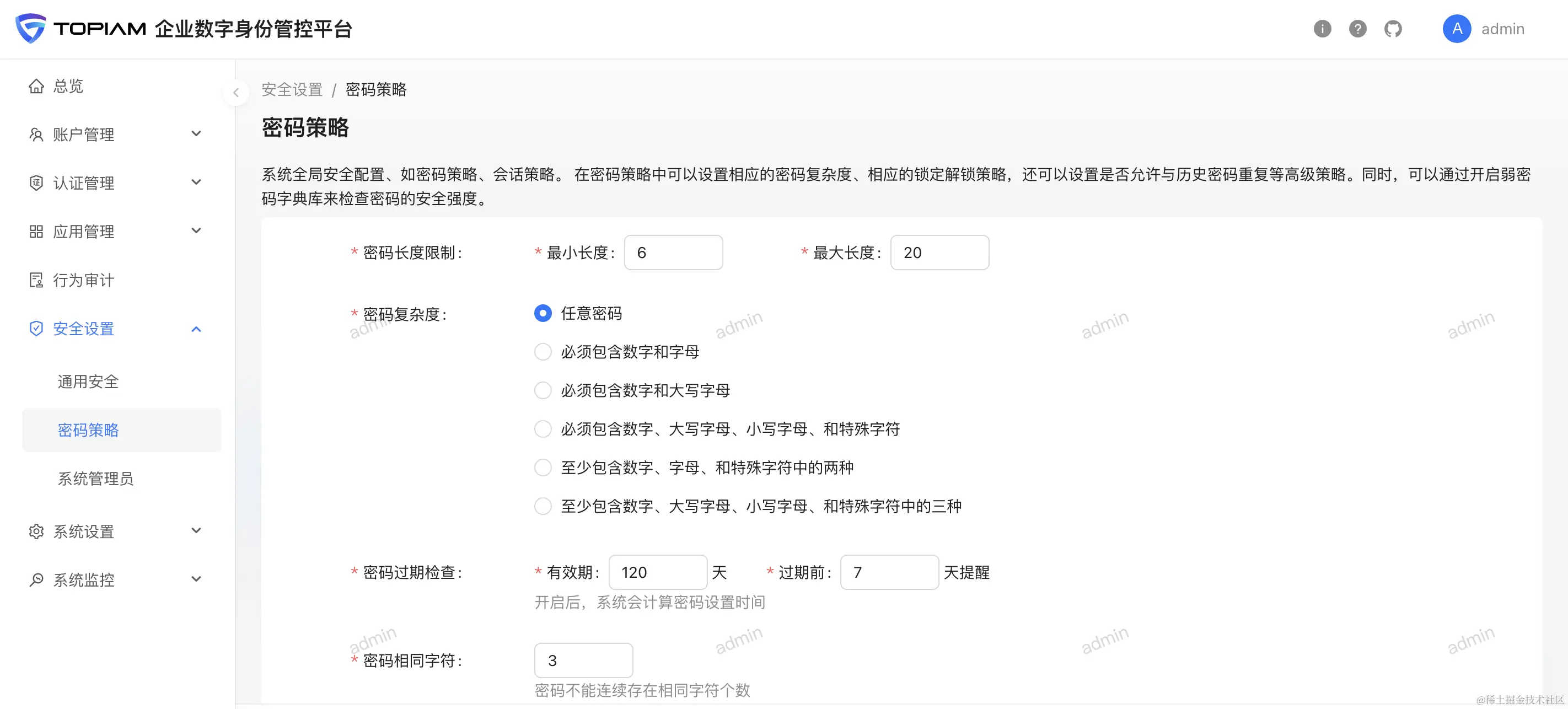The image size is (1568, 709).
Task: Click the admin avatar circle
Action: point(1457,29)
